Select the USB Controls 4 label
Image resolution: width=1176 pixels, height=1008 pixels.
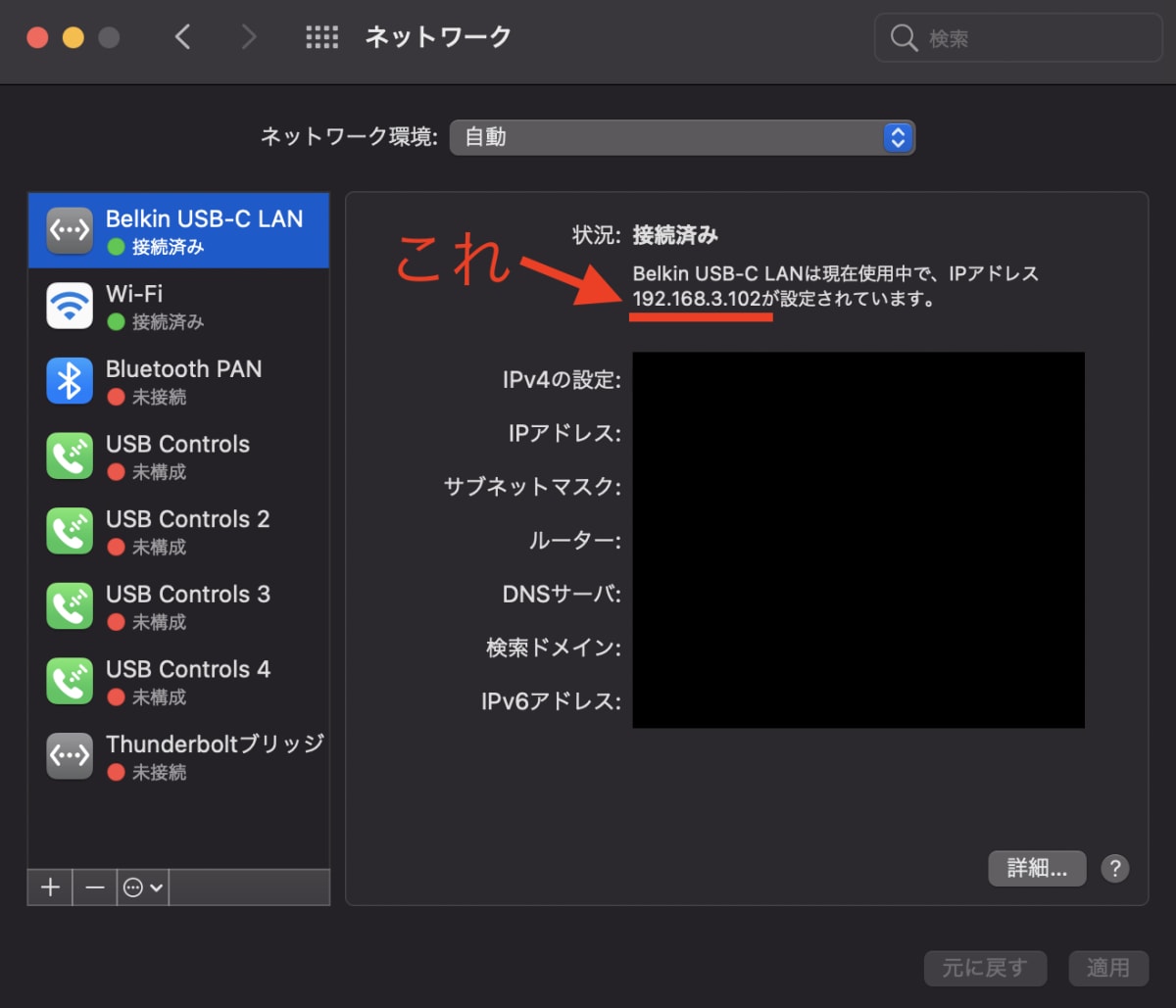click(x=188, y=669)
